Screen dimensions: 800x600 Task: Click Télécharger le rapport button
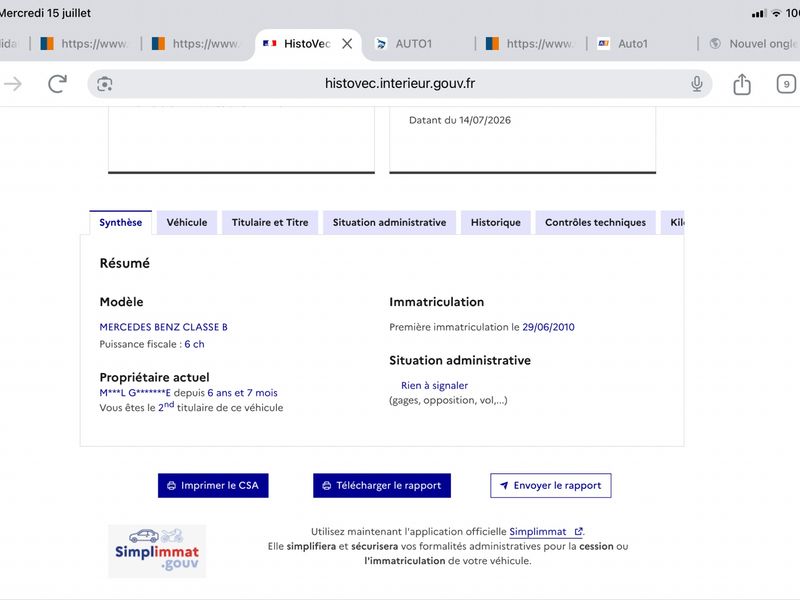click(x=382, y=485)
